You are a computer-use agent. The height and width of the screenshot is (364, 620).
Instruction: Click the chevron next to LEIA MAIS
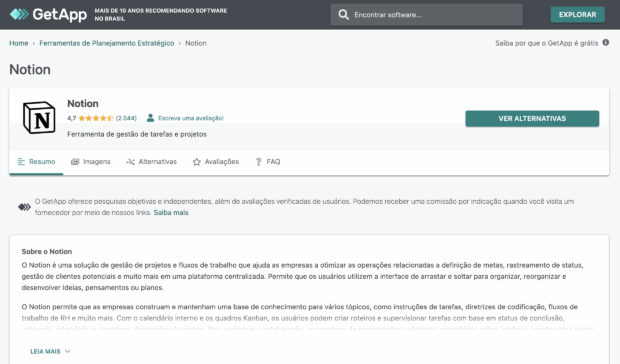[x=68, y=351]
